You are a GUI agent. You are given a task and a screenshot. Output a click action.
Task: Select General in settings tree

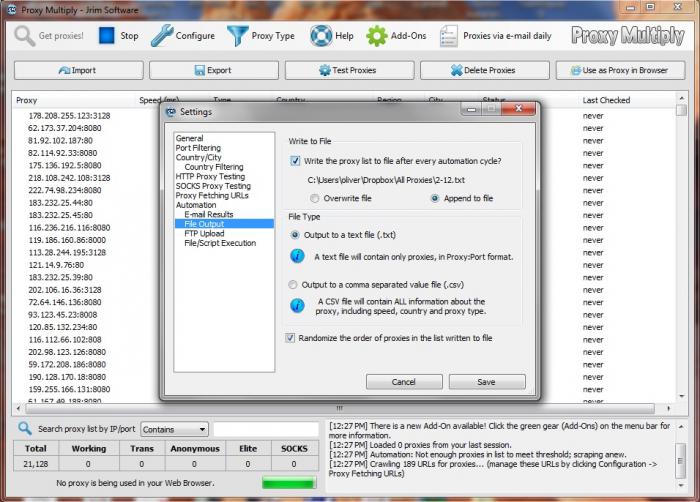click(x=189, y=138)
